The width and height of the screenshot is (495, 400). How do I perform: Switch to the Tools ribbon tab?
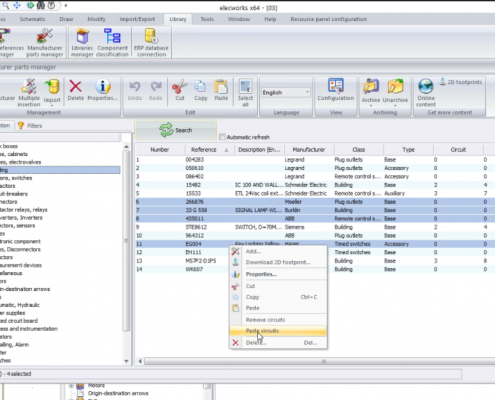coord(207,19)
